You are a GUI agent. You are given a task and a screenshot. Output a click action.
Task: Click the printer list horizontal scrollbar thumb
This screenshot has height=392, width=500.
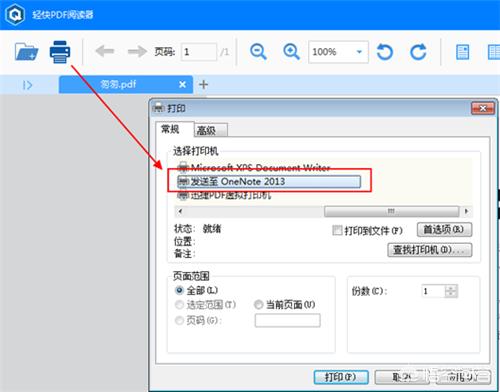tap(391, 211)
